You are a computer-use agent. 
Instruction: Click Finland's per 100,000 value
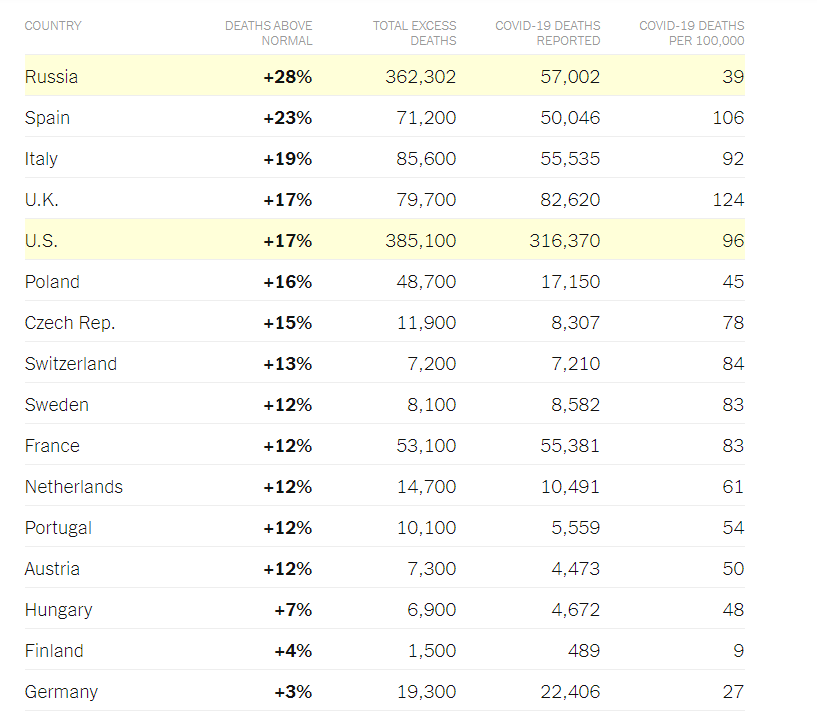[738, 651]
